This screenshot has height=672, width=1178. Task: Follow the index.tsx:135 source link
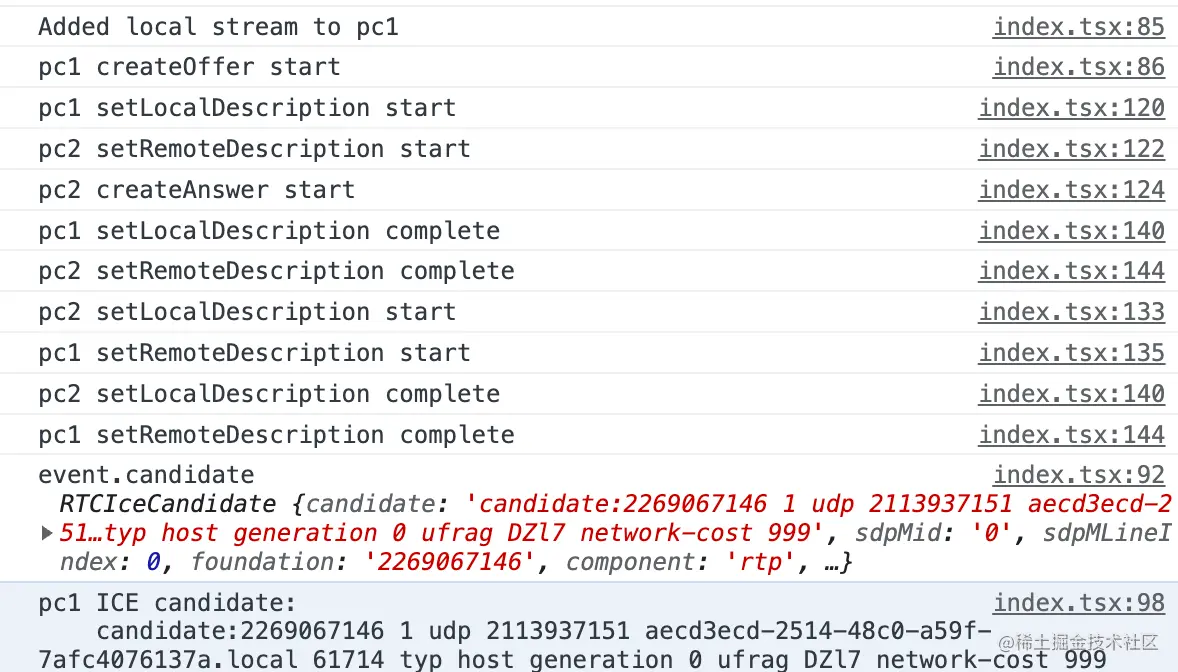1071,353
